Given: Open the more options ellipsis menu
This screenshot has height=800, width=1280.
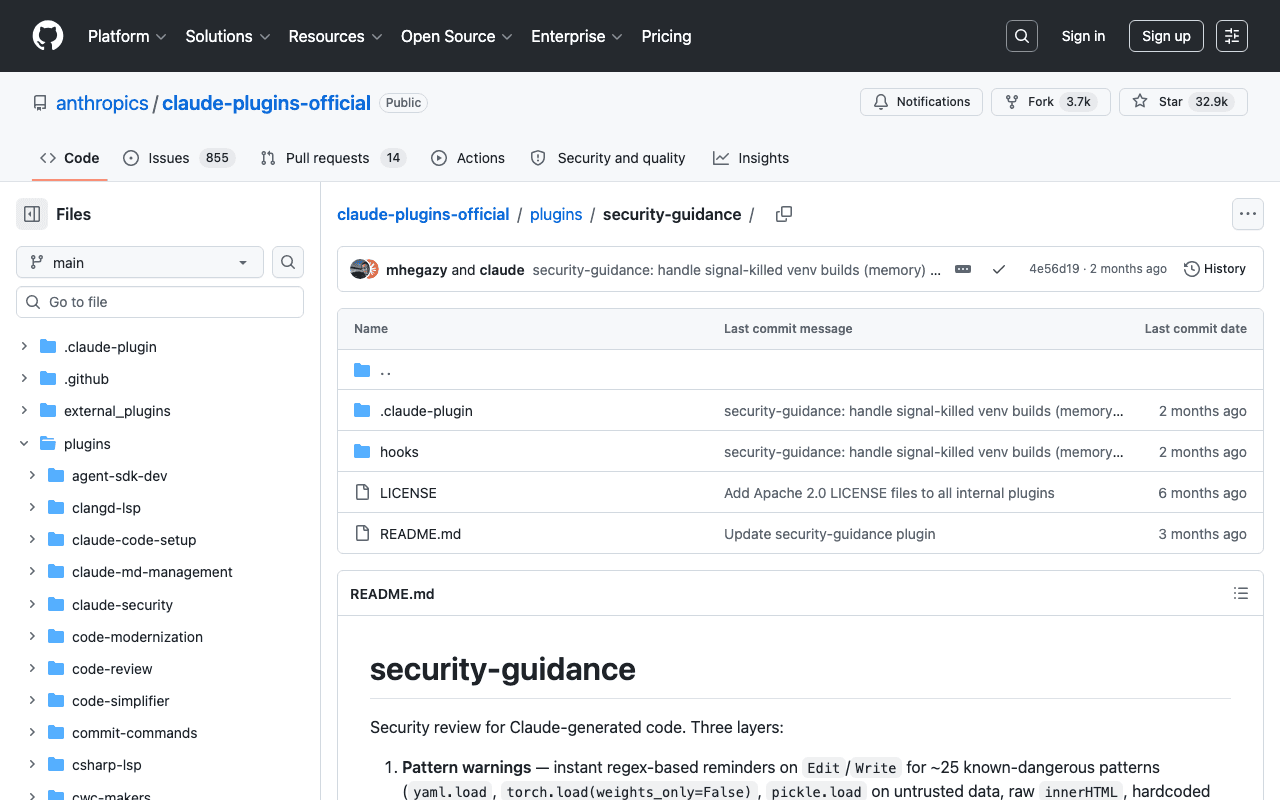Looking at the screenshot, I should [x=1247, y=214].
